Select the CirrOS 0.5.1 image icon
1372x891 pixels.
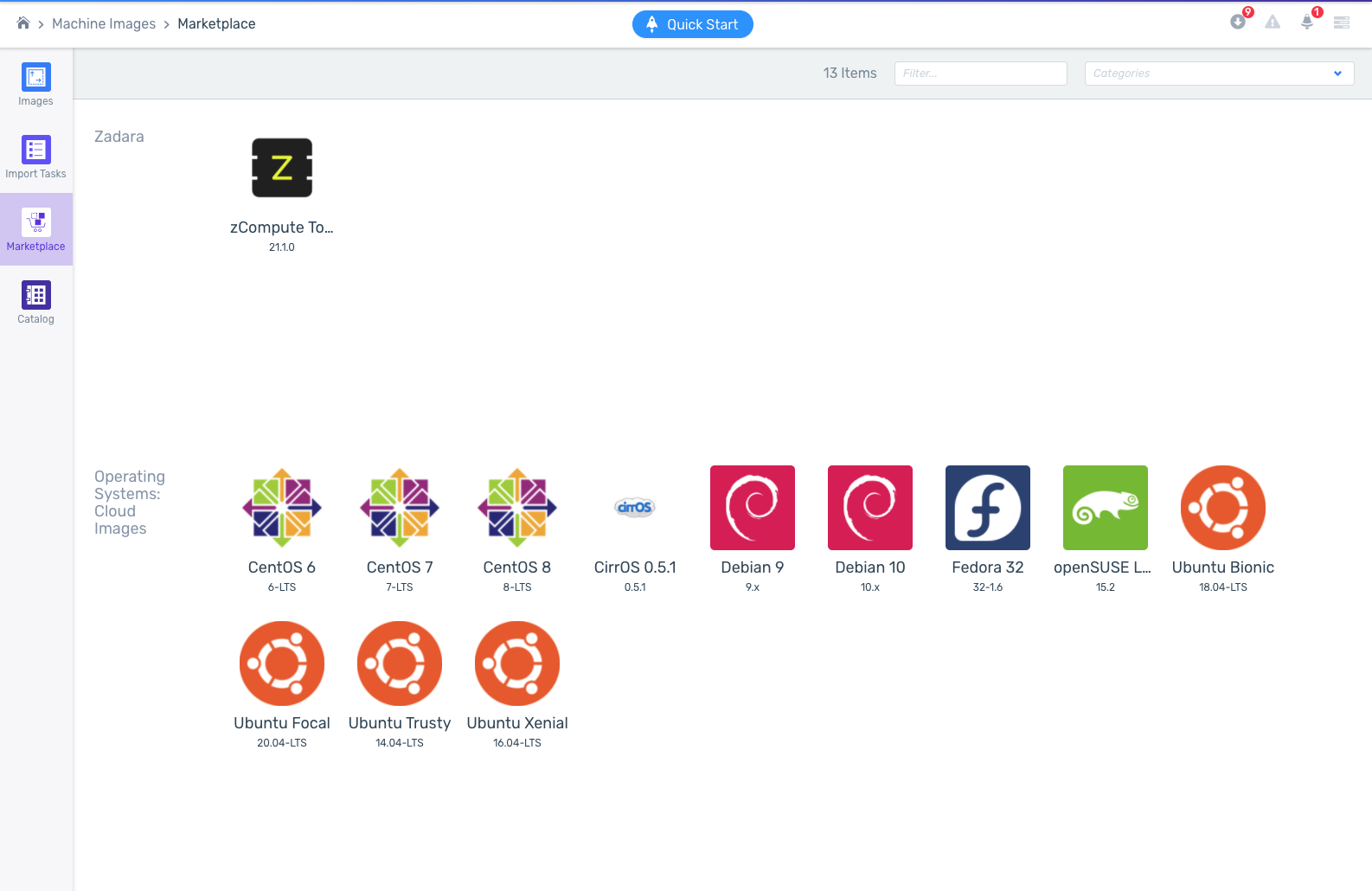[x=635, y=508]
